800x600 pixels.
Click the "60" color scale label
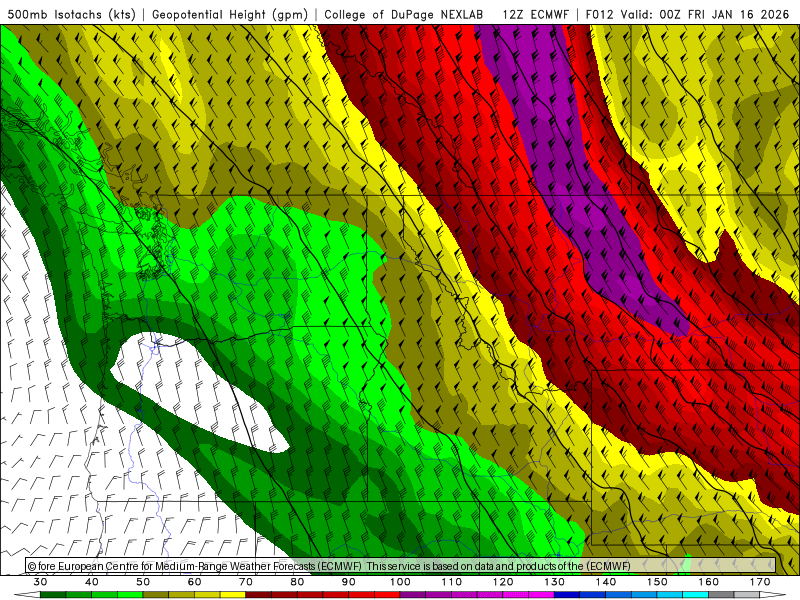click(194, 582)
